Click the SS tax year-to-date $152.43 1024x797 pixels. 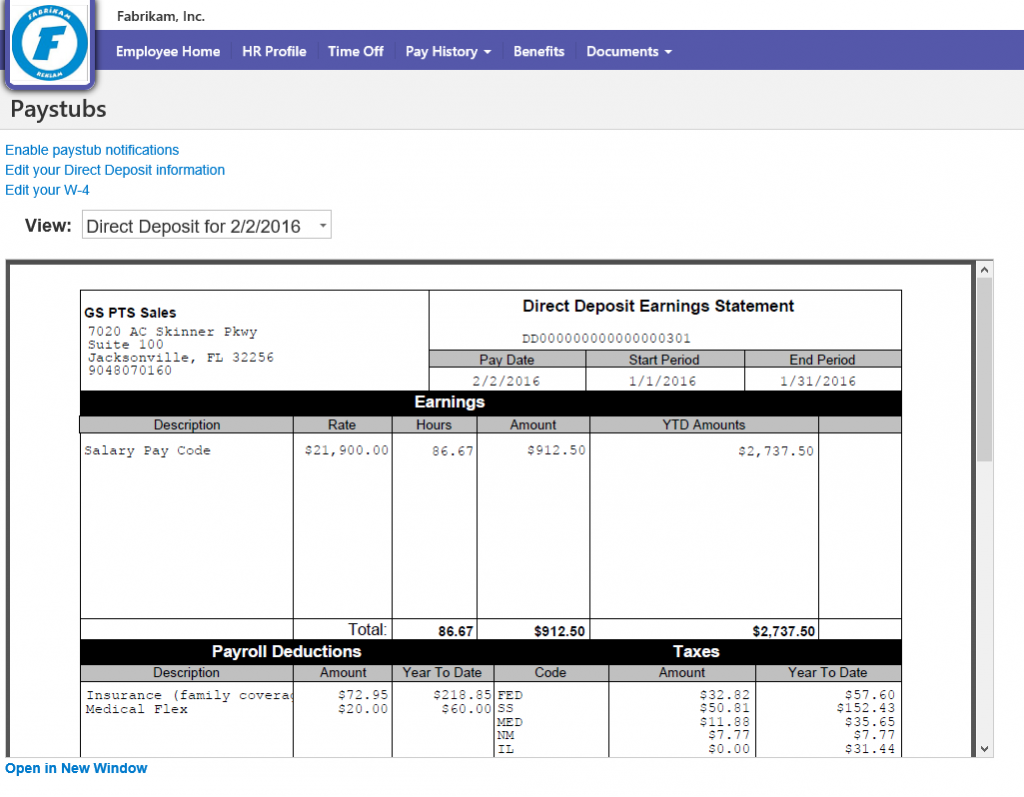point(865,708)
